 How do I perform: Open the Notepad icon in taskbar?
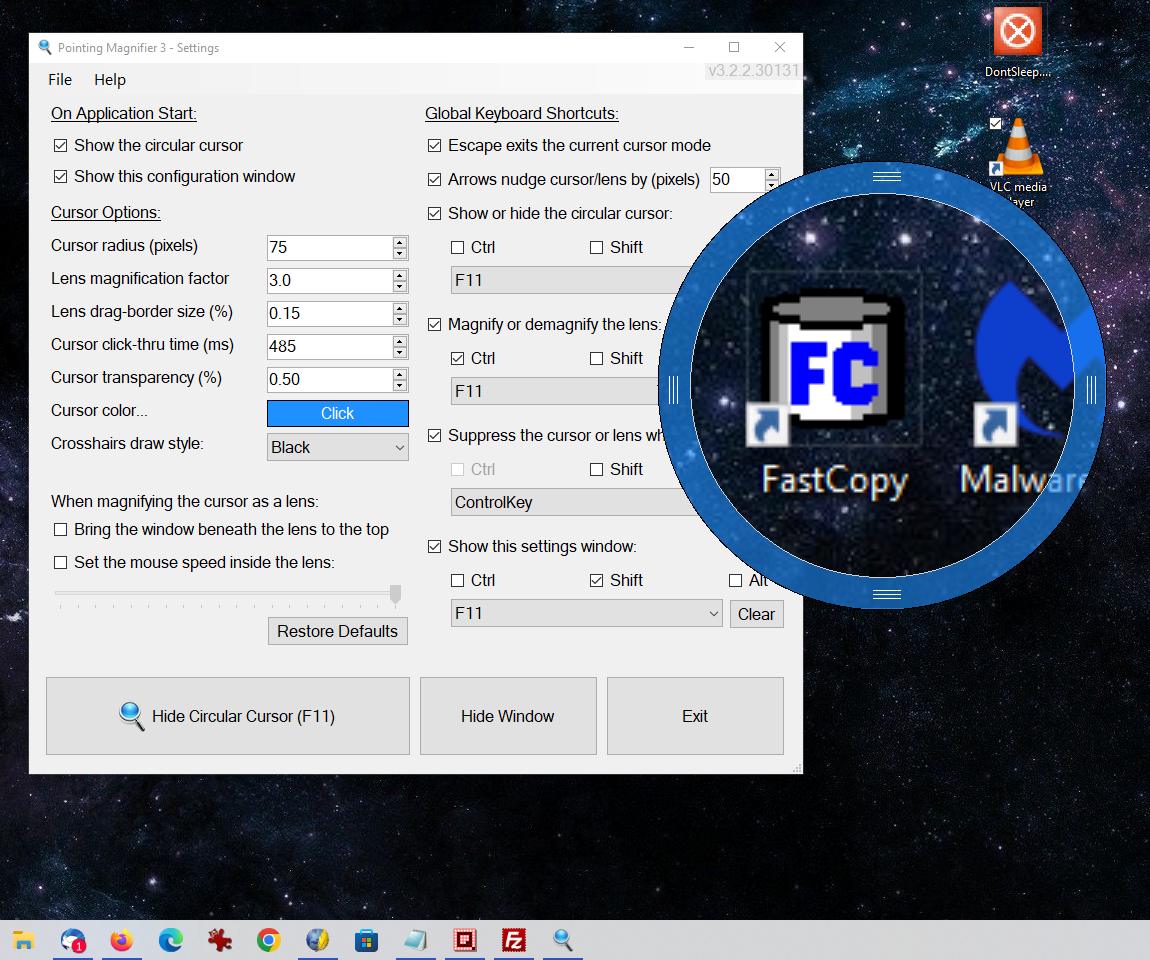click(416, 939)
